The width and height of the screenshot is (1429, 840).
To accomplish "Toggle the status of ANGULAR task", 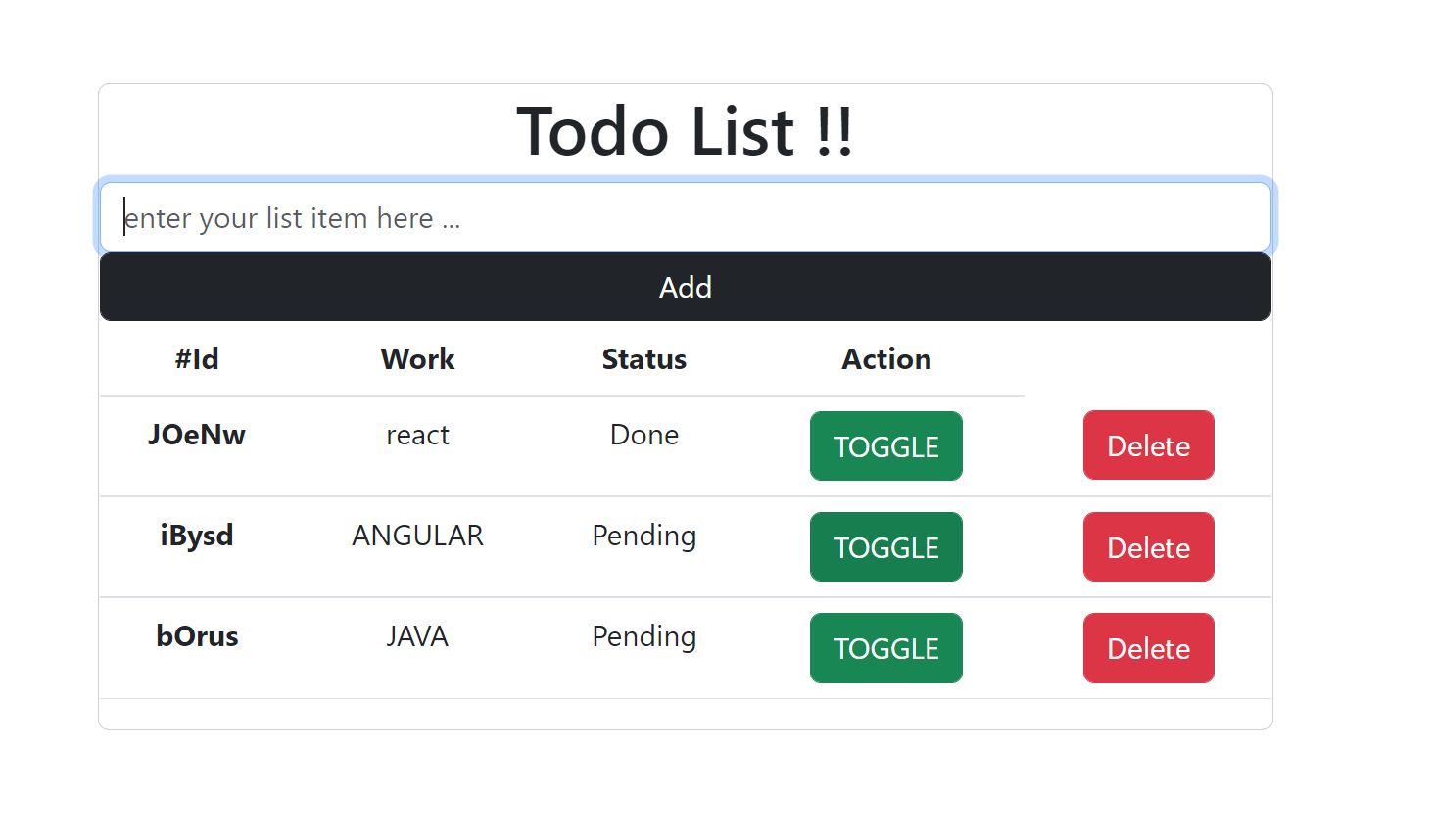I will [x=885, y=546].
